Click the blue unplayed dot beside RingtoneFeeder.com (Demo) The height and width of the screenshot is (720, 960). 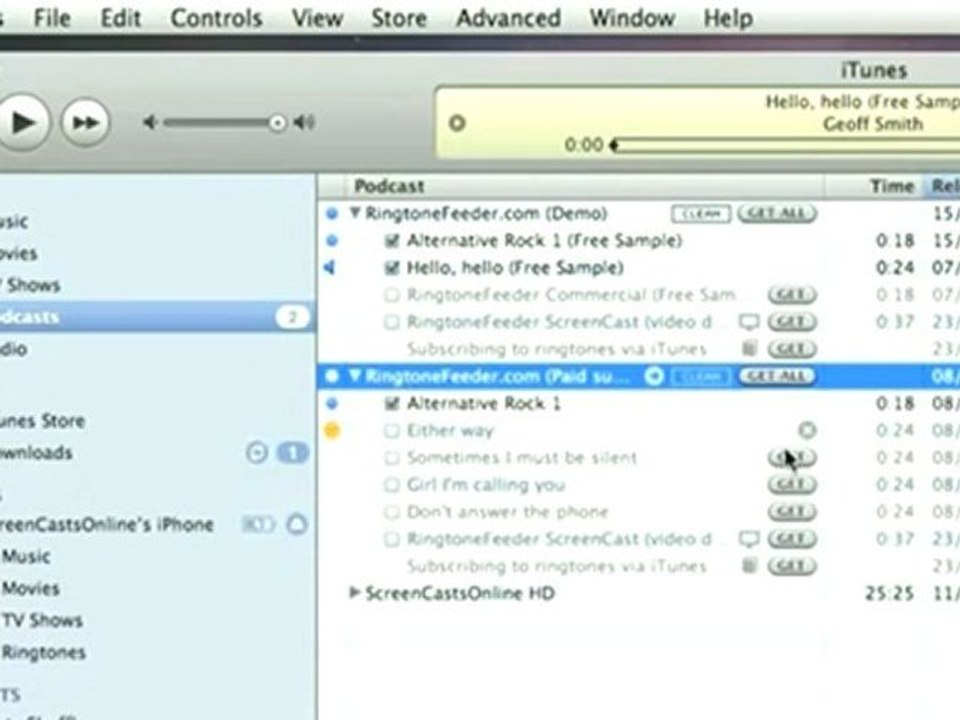tap(332, 214)
